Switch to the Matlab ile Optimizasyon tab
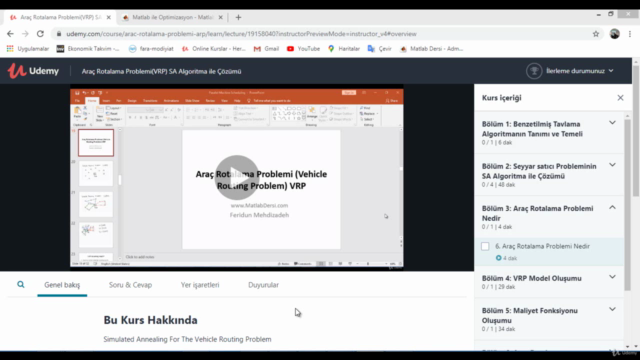The image size is (640, 360). (x=172, y=17)
